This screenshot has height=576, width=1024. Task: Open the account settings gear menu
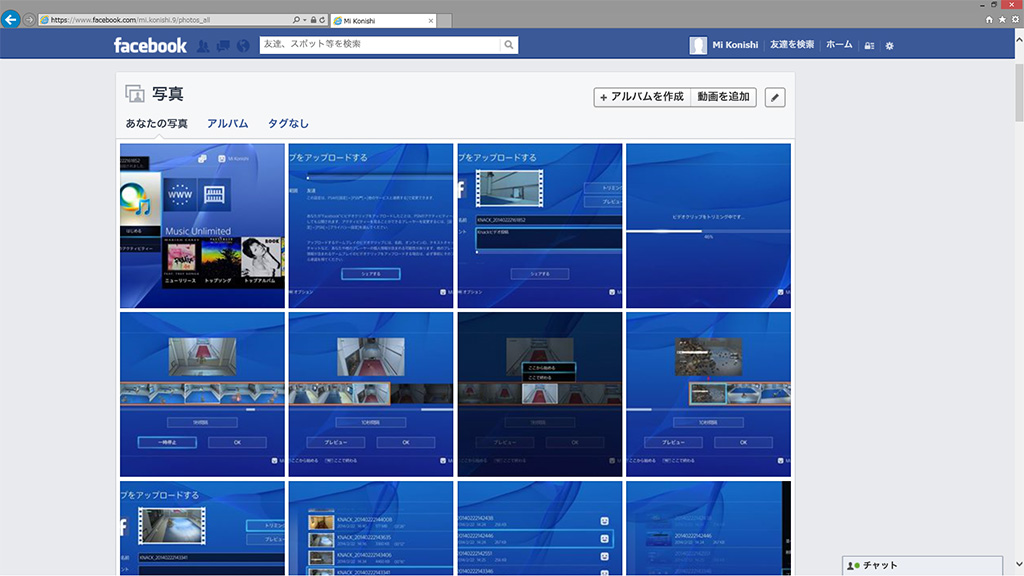point(890,45)
